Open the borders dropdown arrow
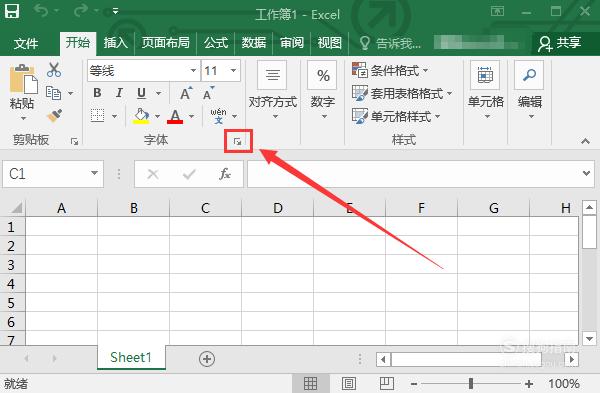600x393 pixels. pos(114,116)
